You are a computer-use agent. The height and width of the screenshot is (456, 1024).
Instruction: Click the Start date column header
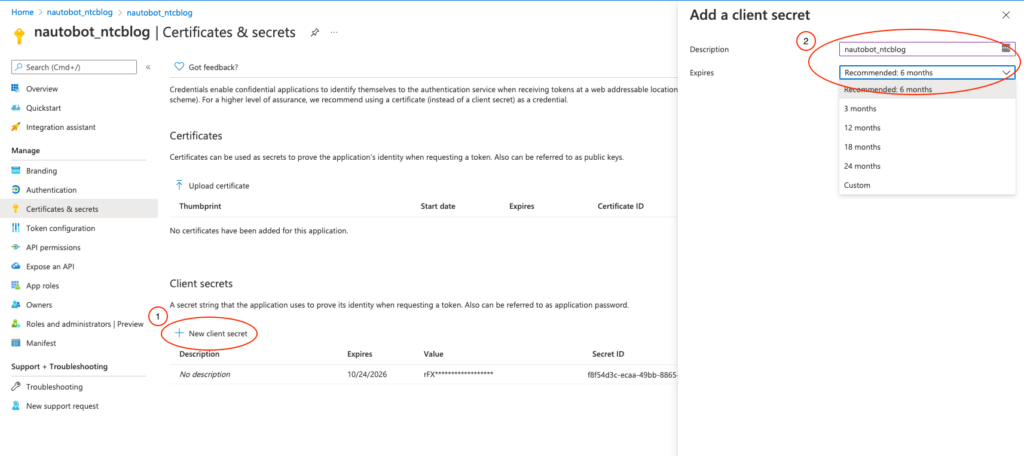(x=438, y=206)
